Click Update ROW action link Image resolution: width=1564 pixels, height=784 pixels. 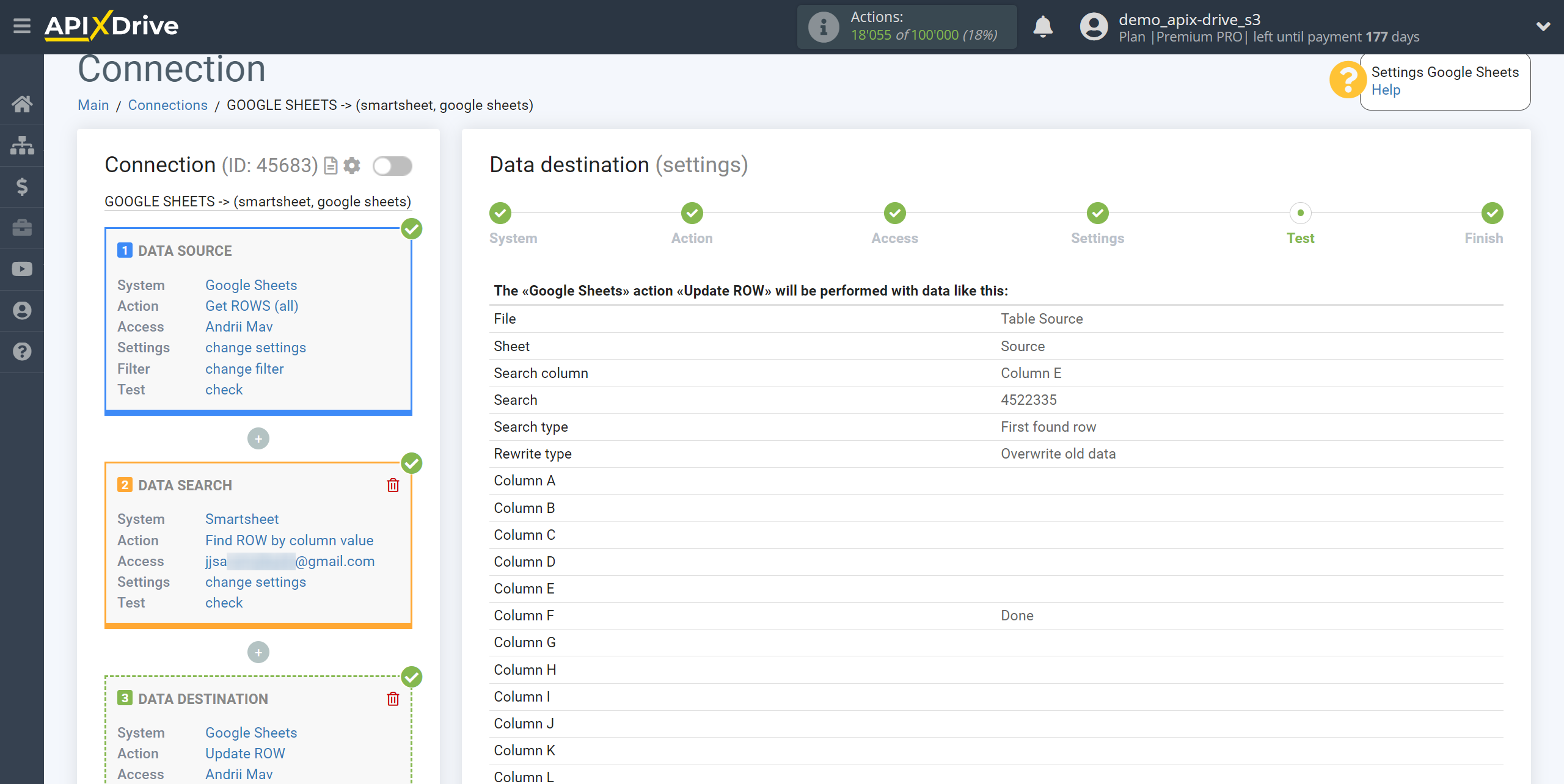(245, 753)
